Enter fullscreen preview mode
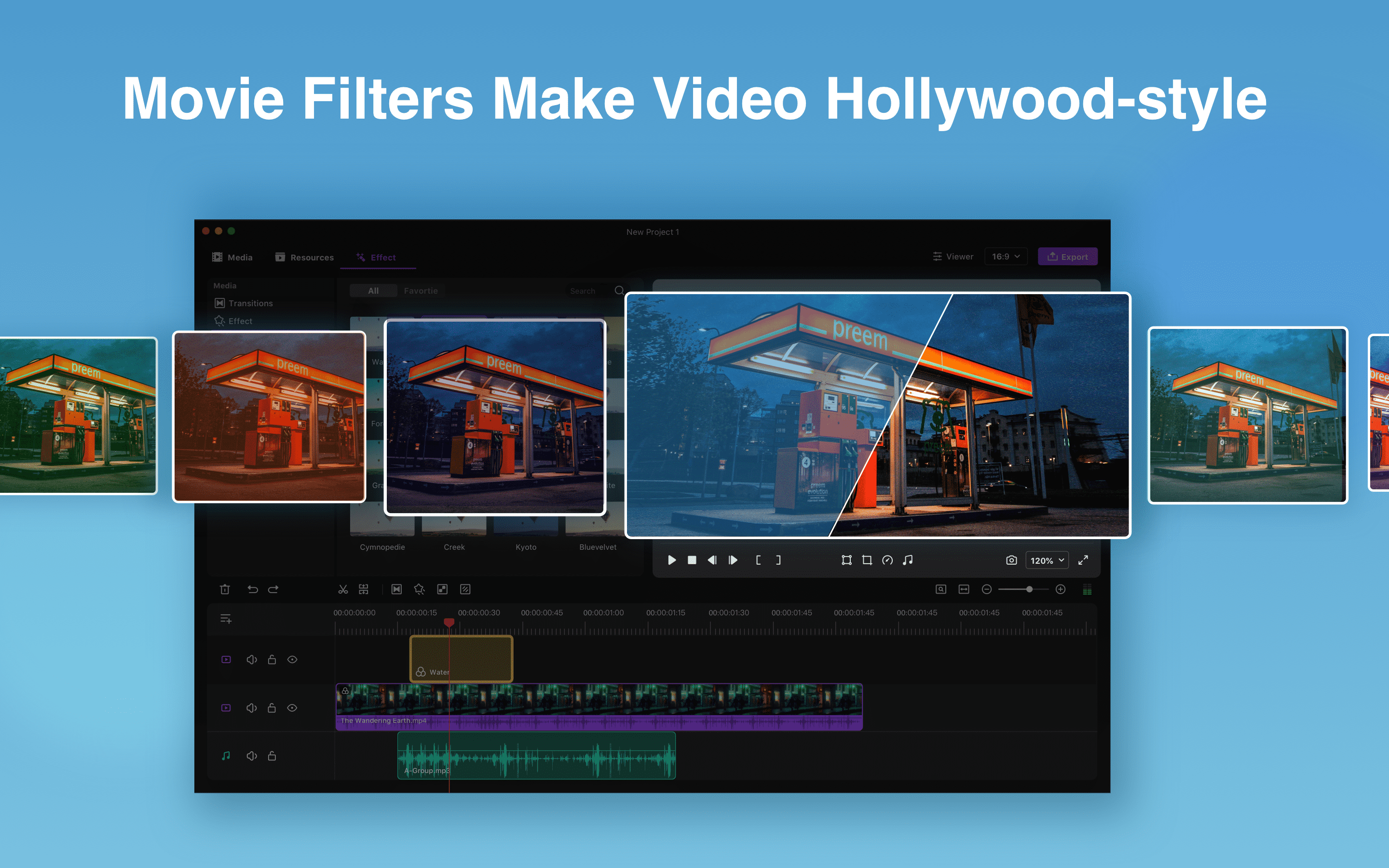The image size is (1389, 868). point(1083,560)
